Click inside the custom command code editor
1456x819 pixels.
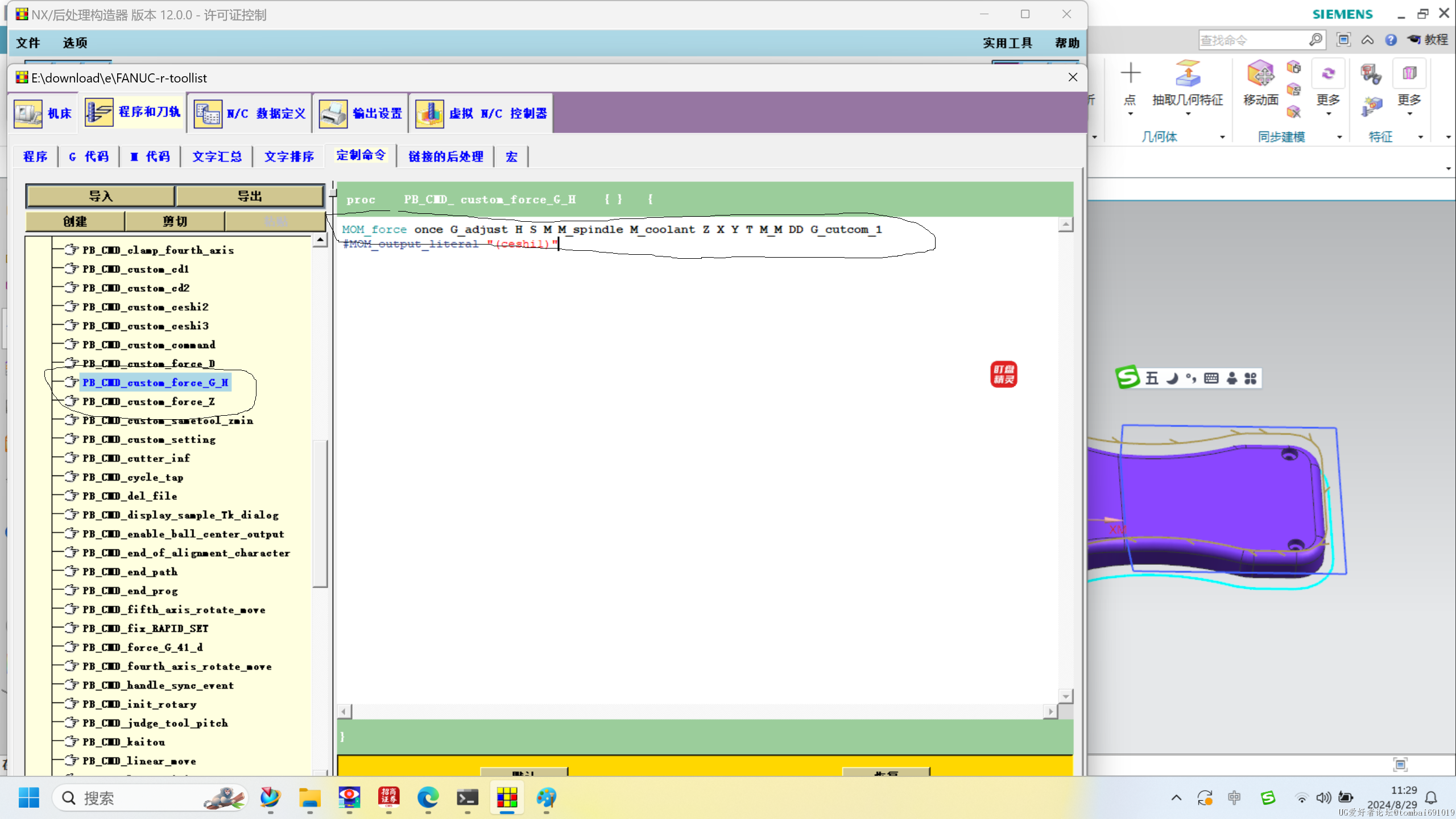(x=697, y=460)
